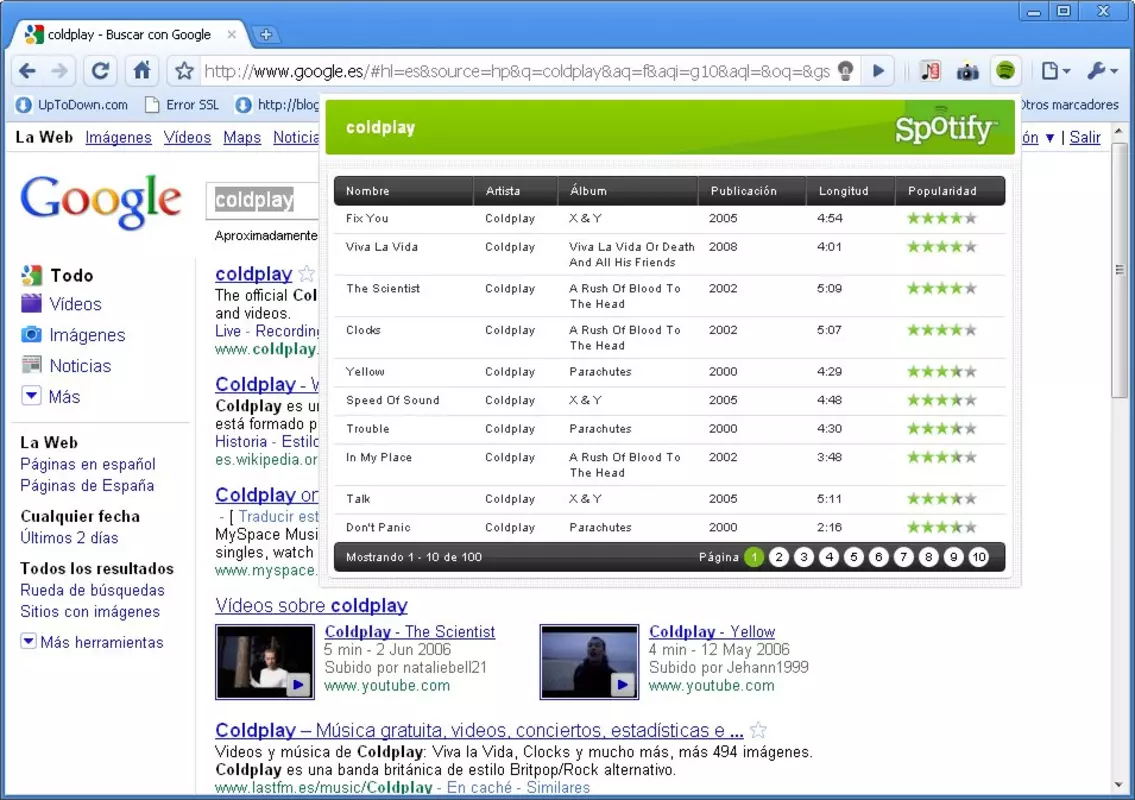Image resolution: width=1135 pixels, height=800 pixels.
Task: Open the Coldplay - Yellow video link
Action: click(712, 632)
